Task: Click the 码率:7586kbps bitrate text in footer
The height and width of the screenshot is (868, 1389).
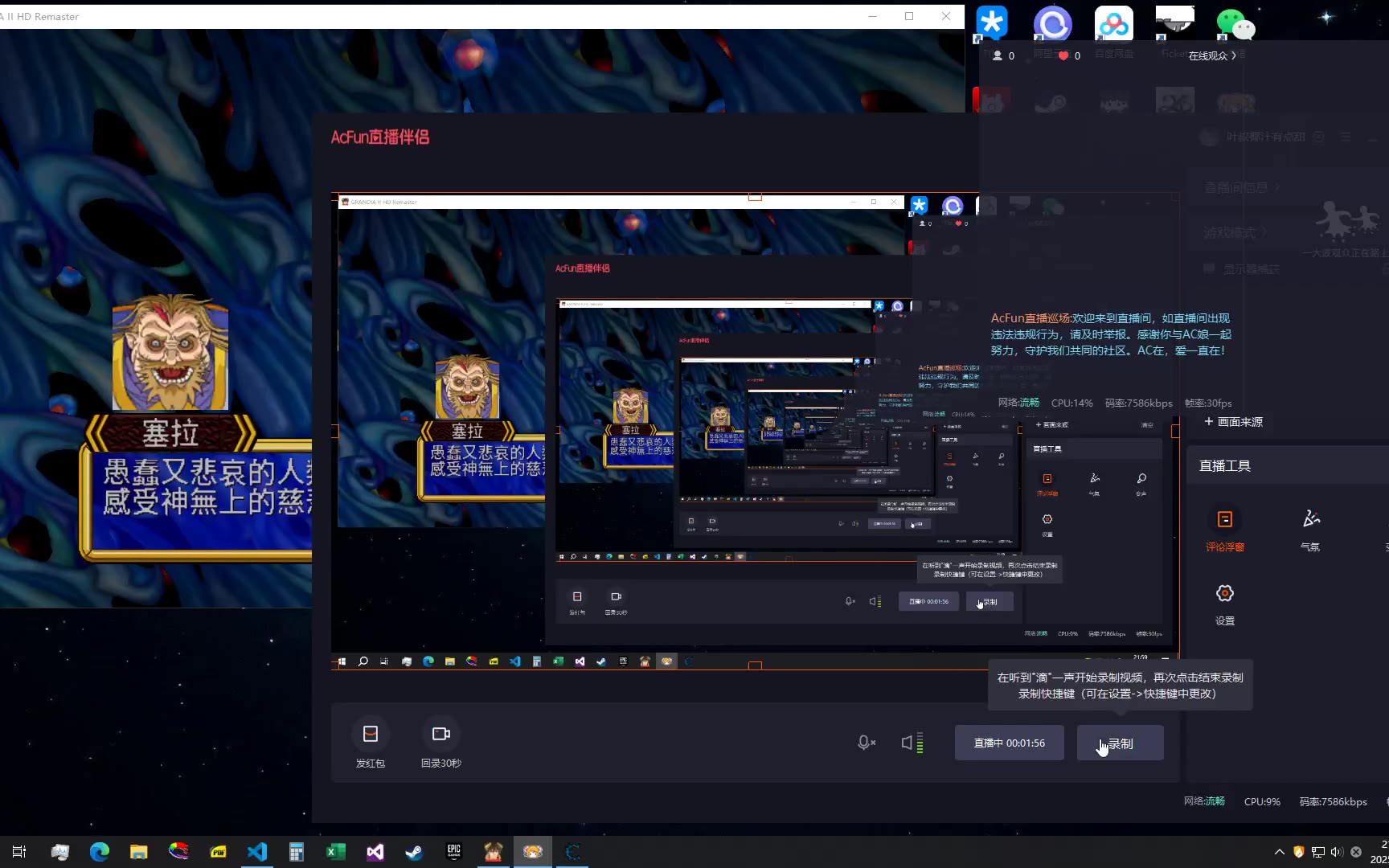Action: [1333, 801]
